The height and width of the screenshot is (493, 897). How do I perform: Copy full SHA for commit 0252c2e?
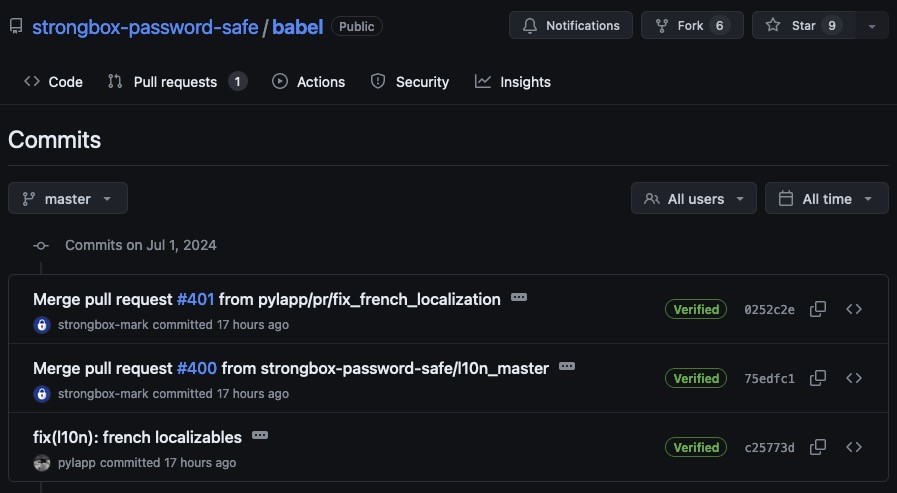818,309
